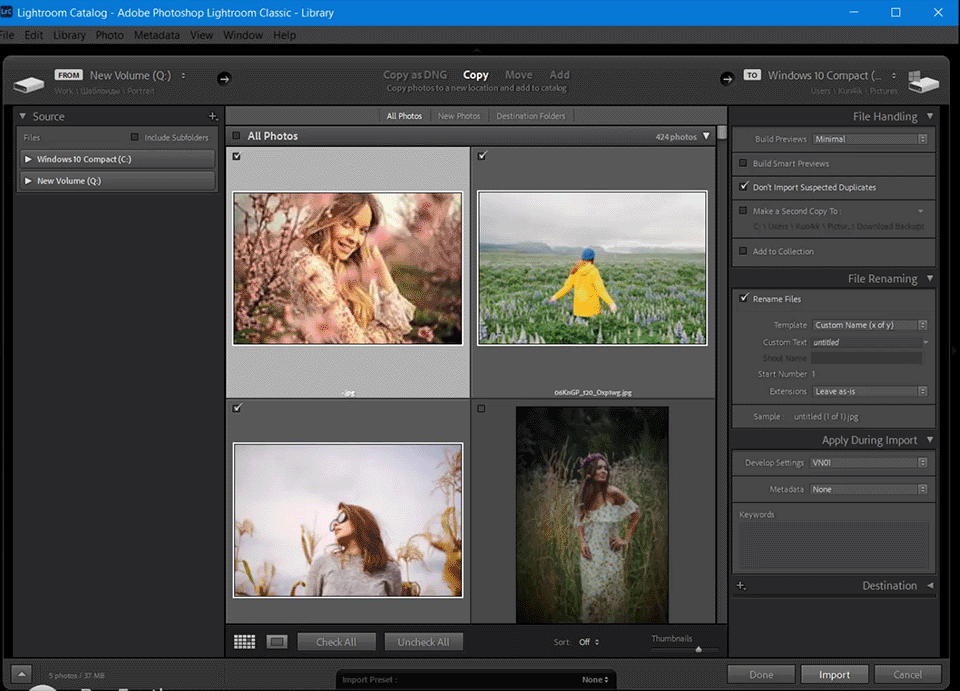Image resolution: width=960 pixels, height=691 pixels.
Task: Expand New Volume (Q:) source
Action: [x=28, y=181]
